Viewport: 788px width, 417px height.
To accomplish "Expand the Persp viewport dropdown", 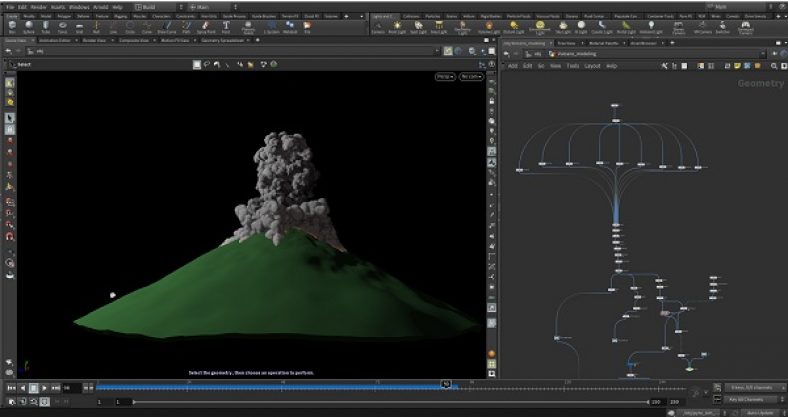I will (444, 76).
